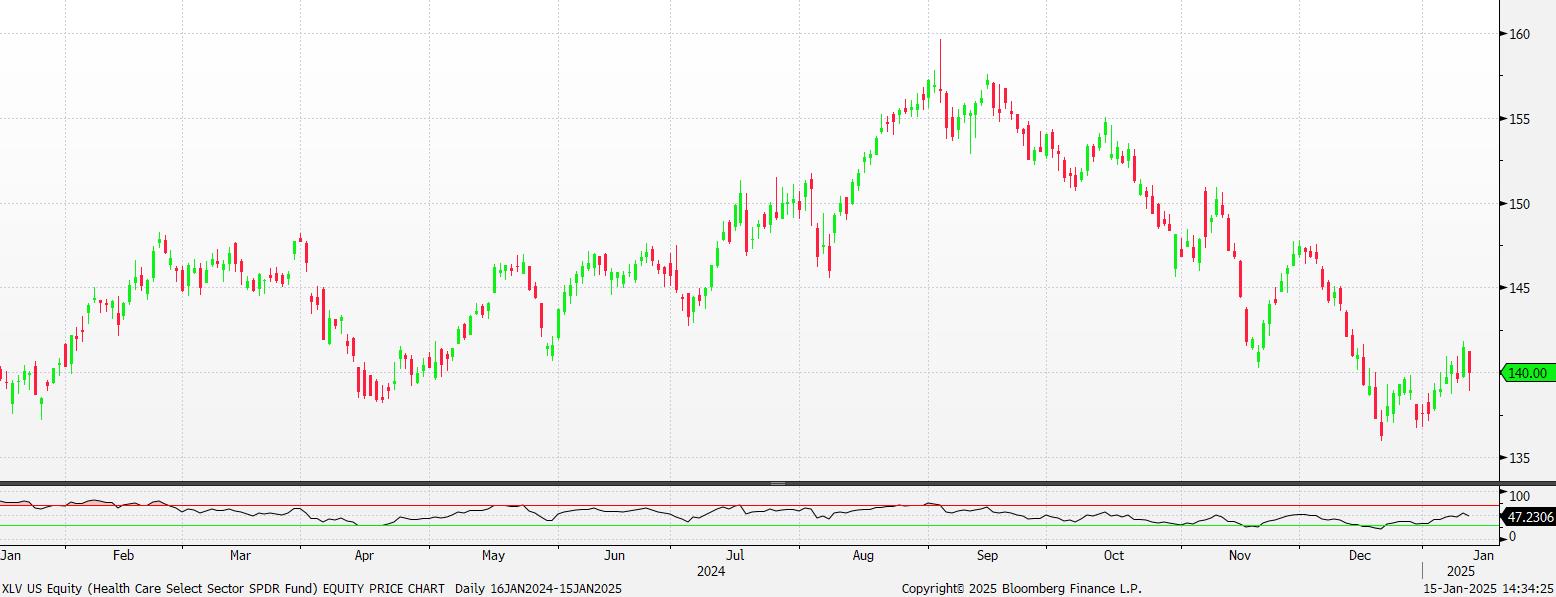Image resolution: width=1556 pixels, height=597 pixels.
Task: Grab the panel splitter grip above RSI pane
Action: [778, 484]
